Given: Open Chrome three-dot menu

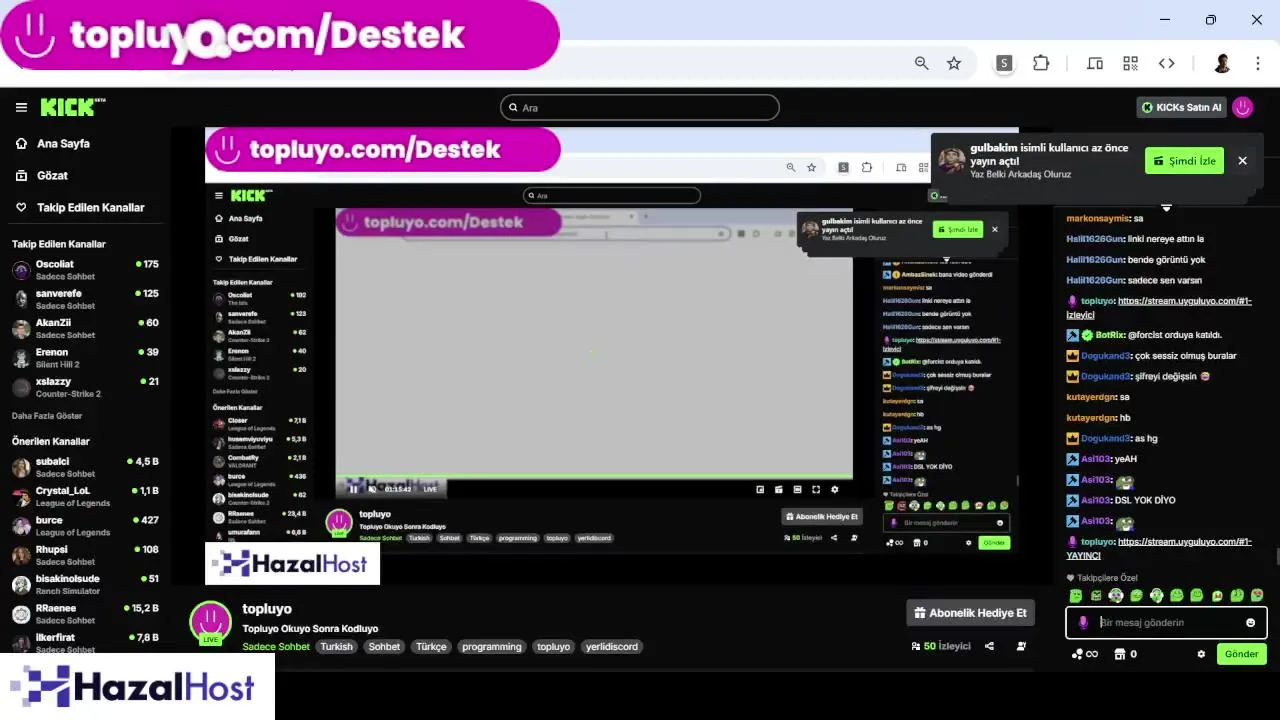Looking at the screenshot, I should click(x=1258, y=63).
